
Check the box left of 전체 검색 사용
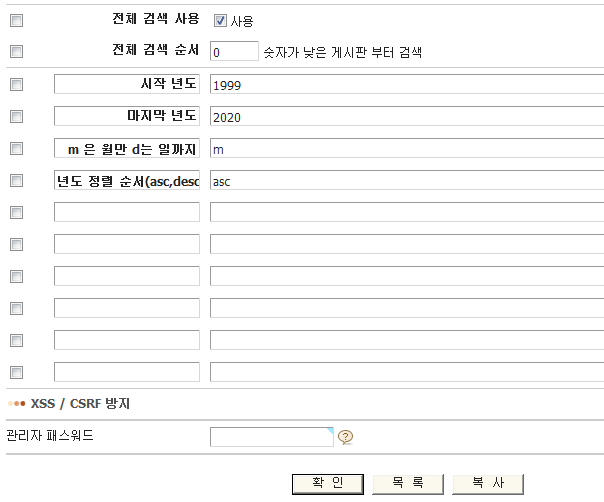click(16, 20)
